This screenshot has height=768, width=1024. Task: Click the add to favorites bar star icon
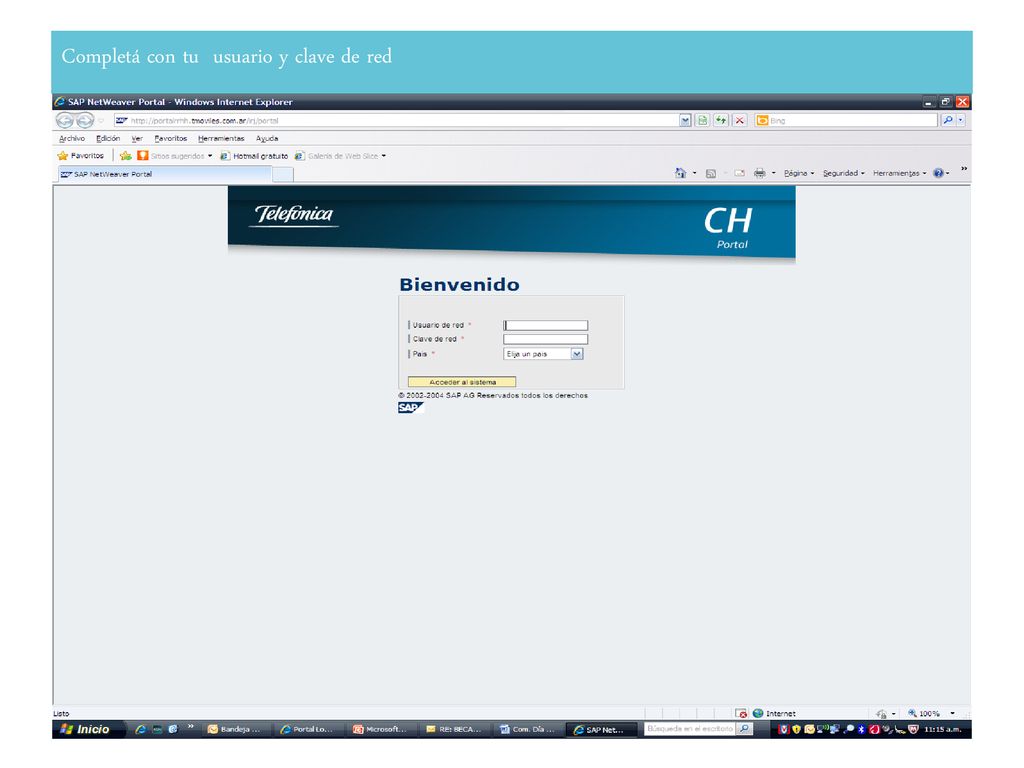pos(125,156)
